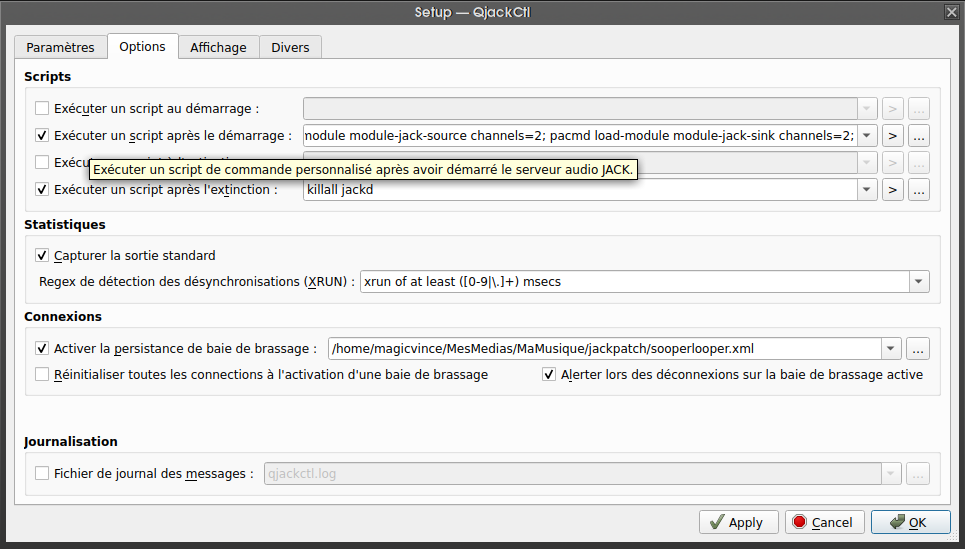Image resolution: width=965 pixels, height=549 pixels.
Task: Uncheck "Capturer la sortie standard"
Action: (42, 255)
